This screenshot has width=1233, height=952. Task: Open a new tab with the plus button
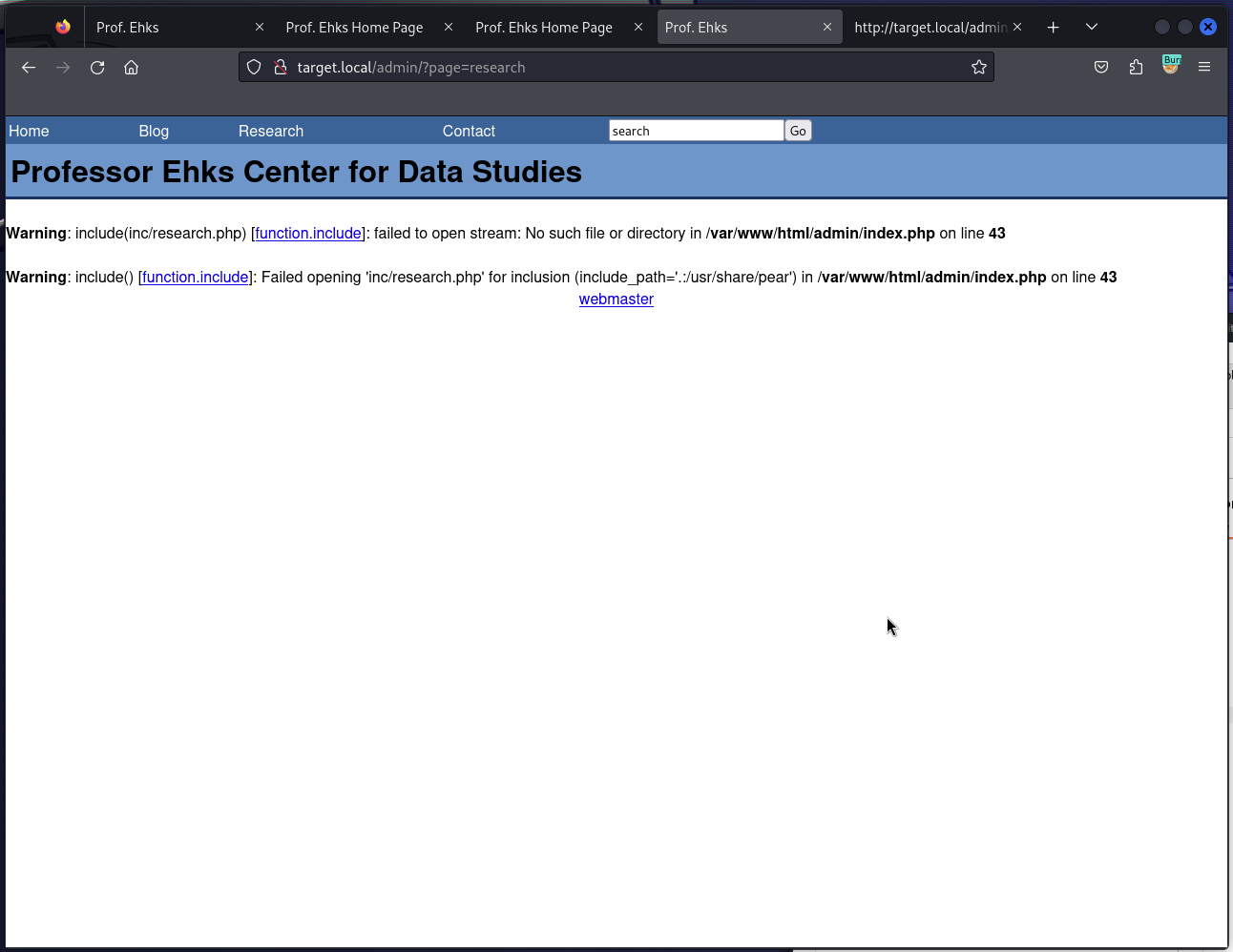pos(1054,27)
